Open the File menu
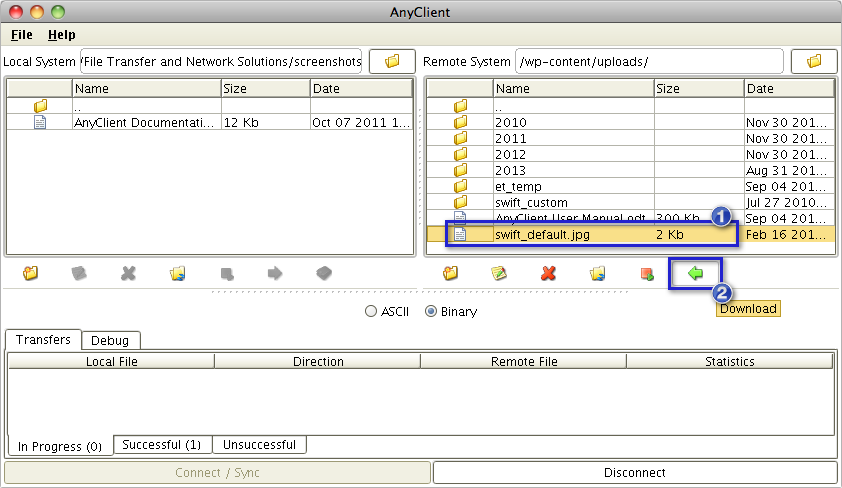This screenshot has height=488, width=842. click(x=21, y=35)
